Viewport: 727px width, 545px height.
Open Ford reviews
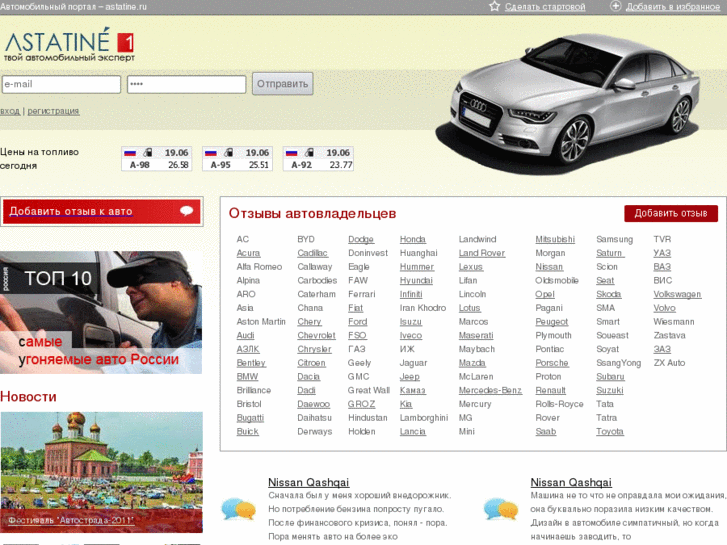pos(357,322)
